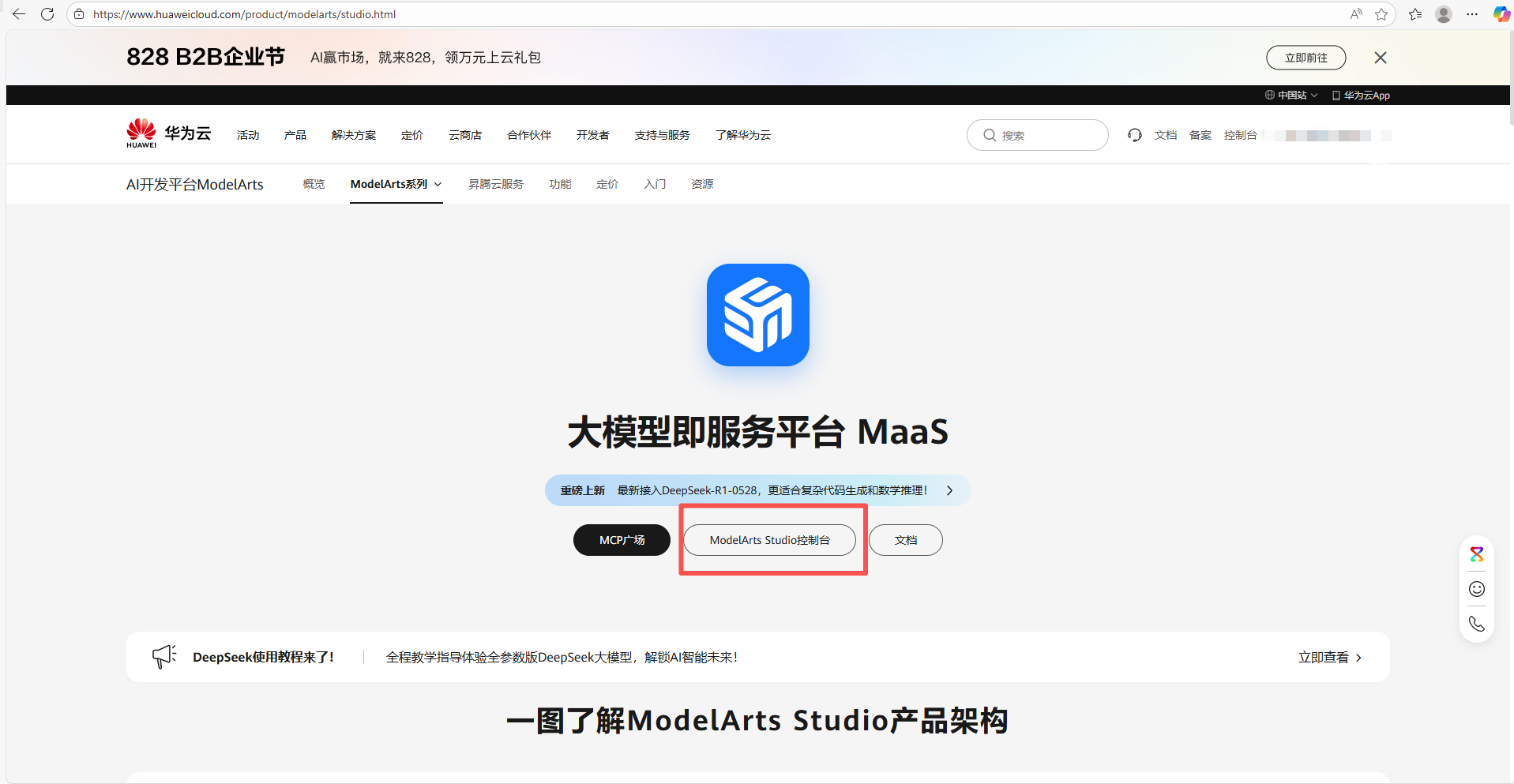This screenshot has height=784, width=1514.
Task: Open the 合作伙伴 menu
Action: click(x=529, y=135)
